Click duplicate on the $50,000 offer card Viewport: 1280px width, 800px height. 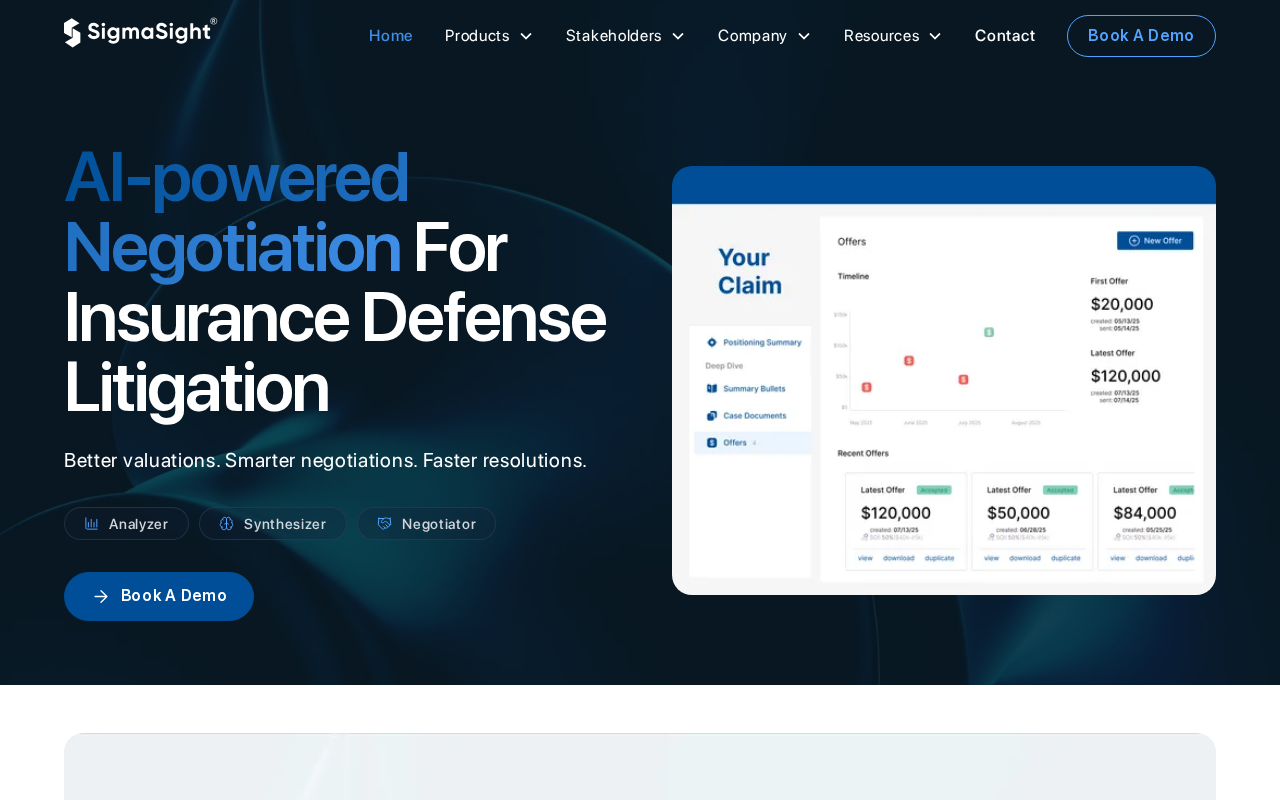(x=1066, y=558)
